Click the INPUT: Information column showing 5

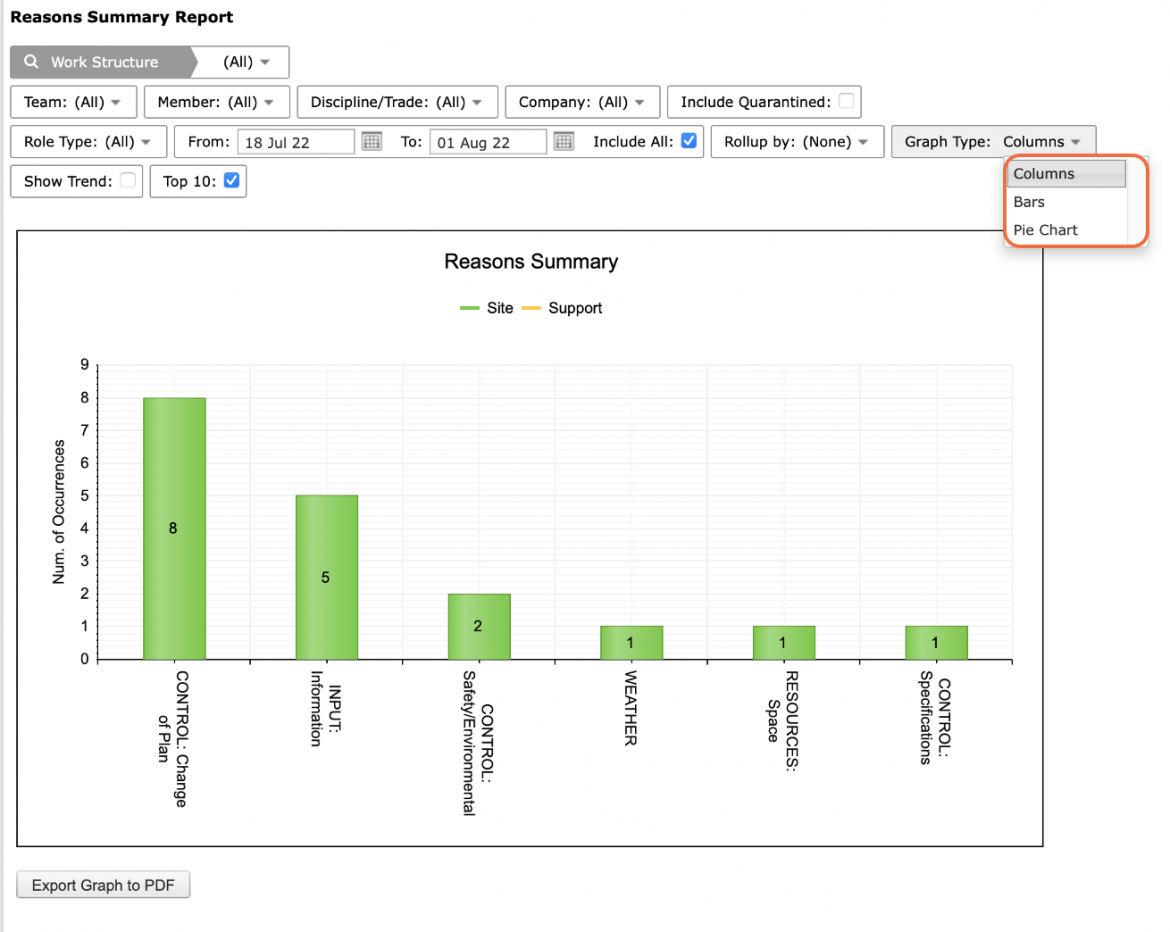pos(327,577)
